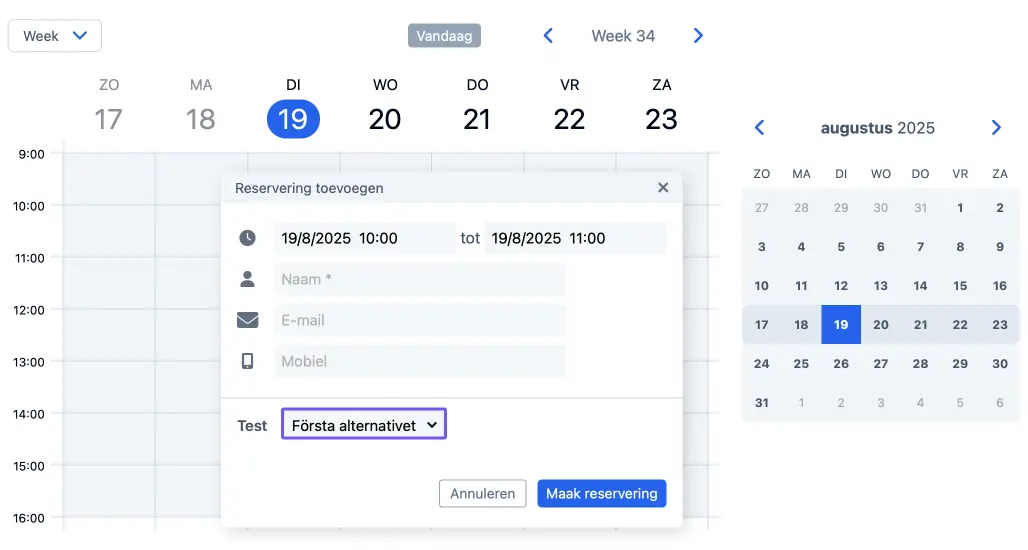Select Friday 22 in week header
The image size is (1028, 550).
coord(569,119)
